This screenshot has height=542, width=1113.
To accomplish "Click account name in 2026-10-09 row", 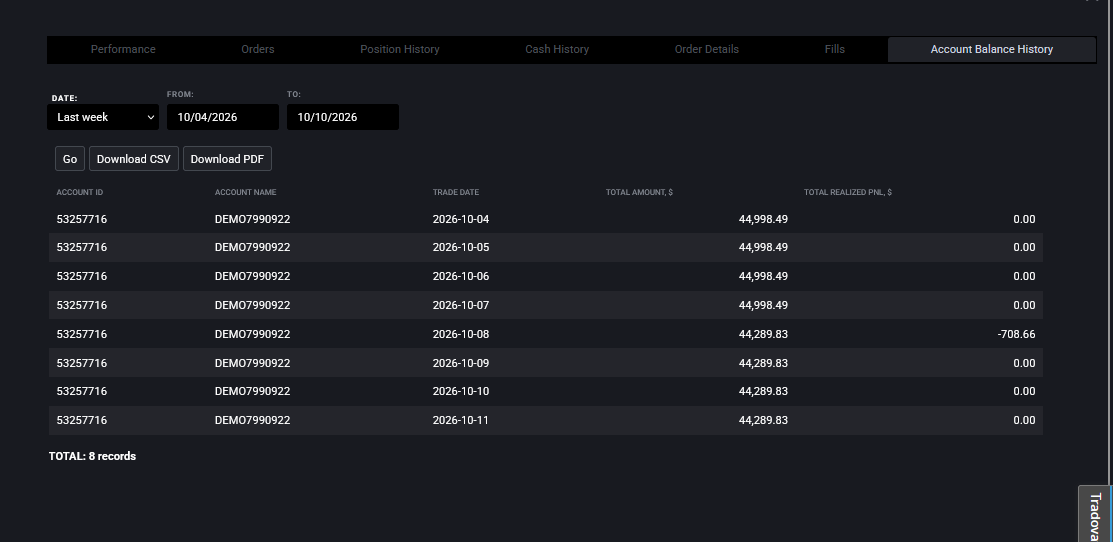I will click(x=253, y=363).
